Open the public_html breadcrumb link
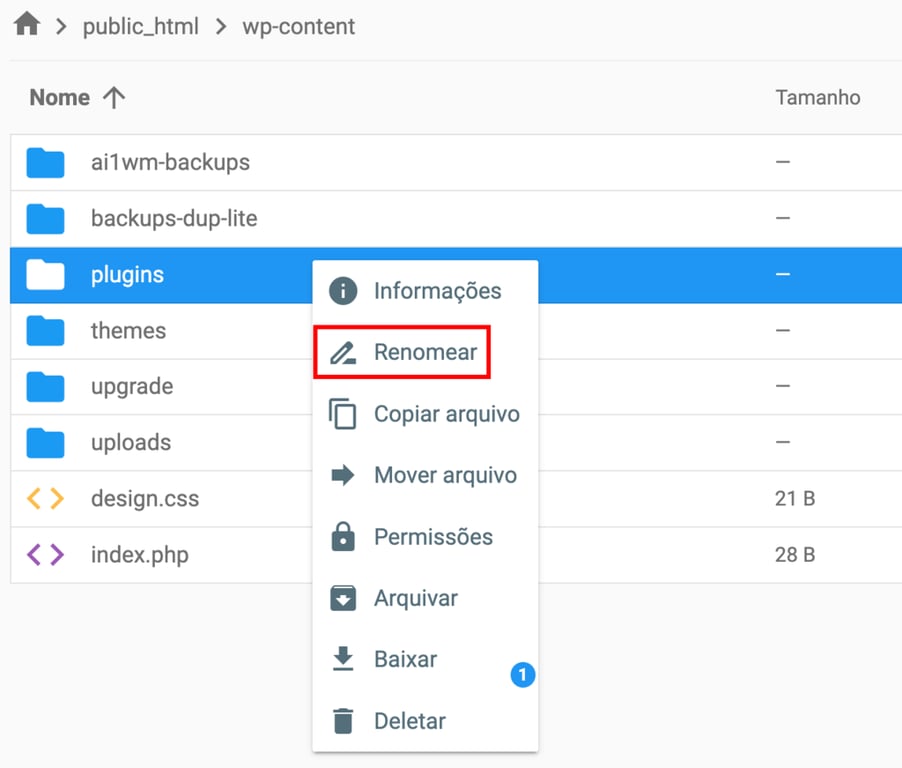This screenshot has width=902, height=768. coord(141,26)
